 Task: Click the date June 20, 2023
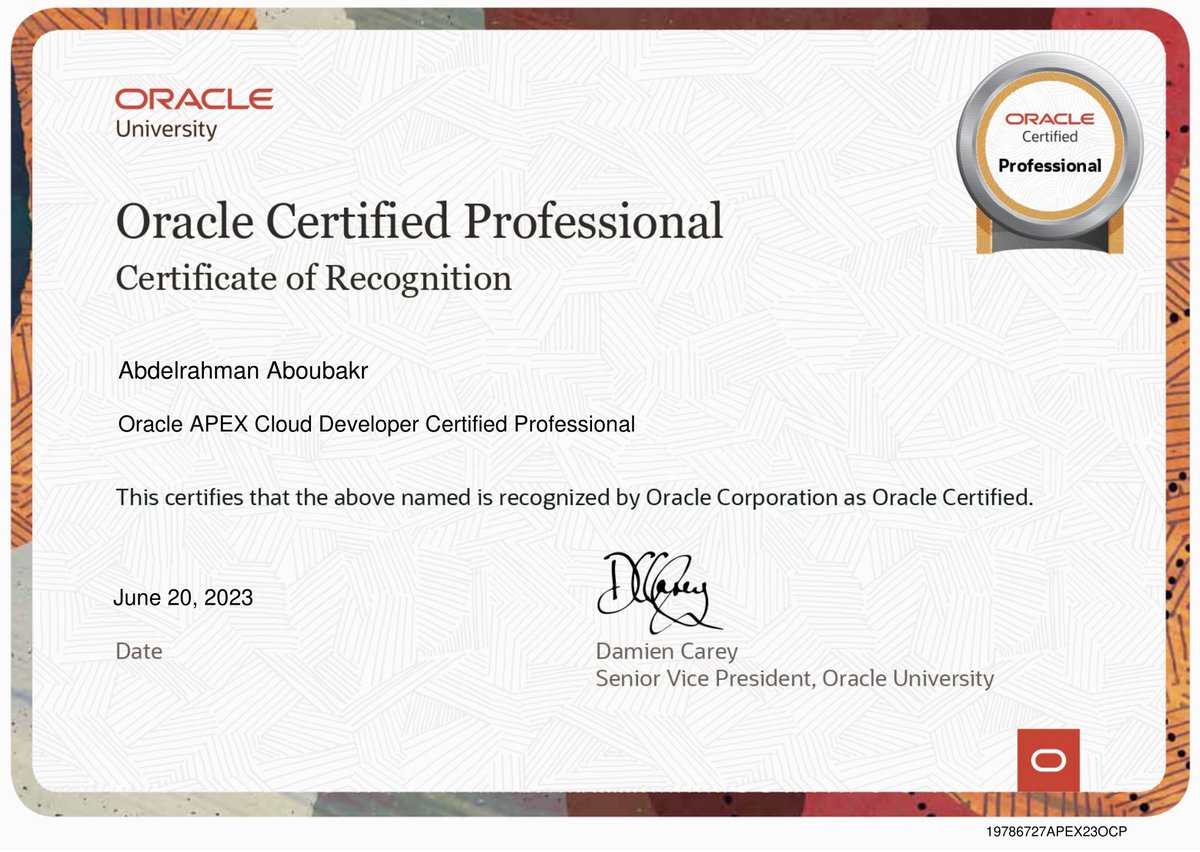pos(184,598)
